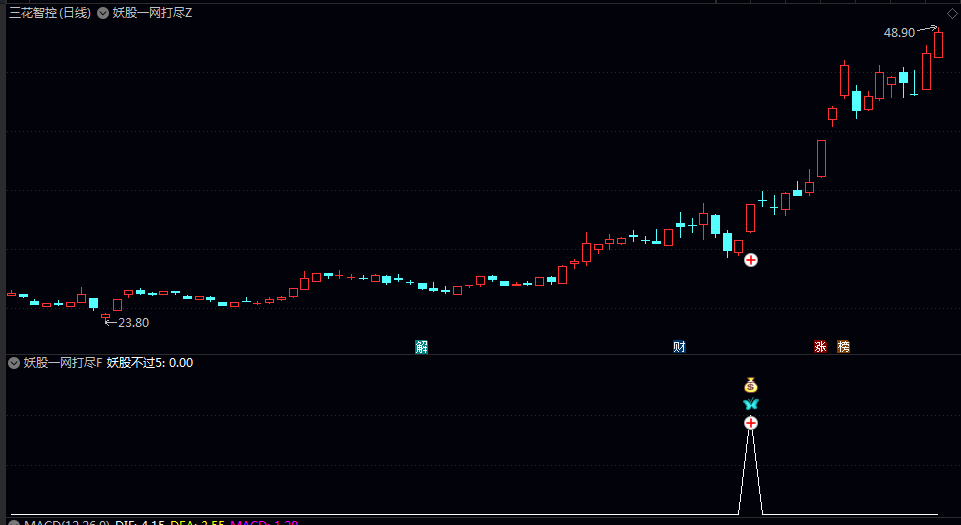
Task: Click the red plus icon atop the indicator spike
Action: coord(751,423)
